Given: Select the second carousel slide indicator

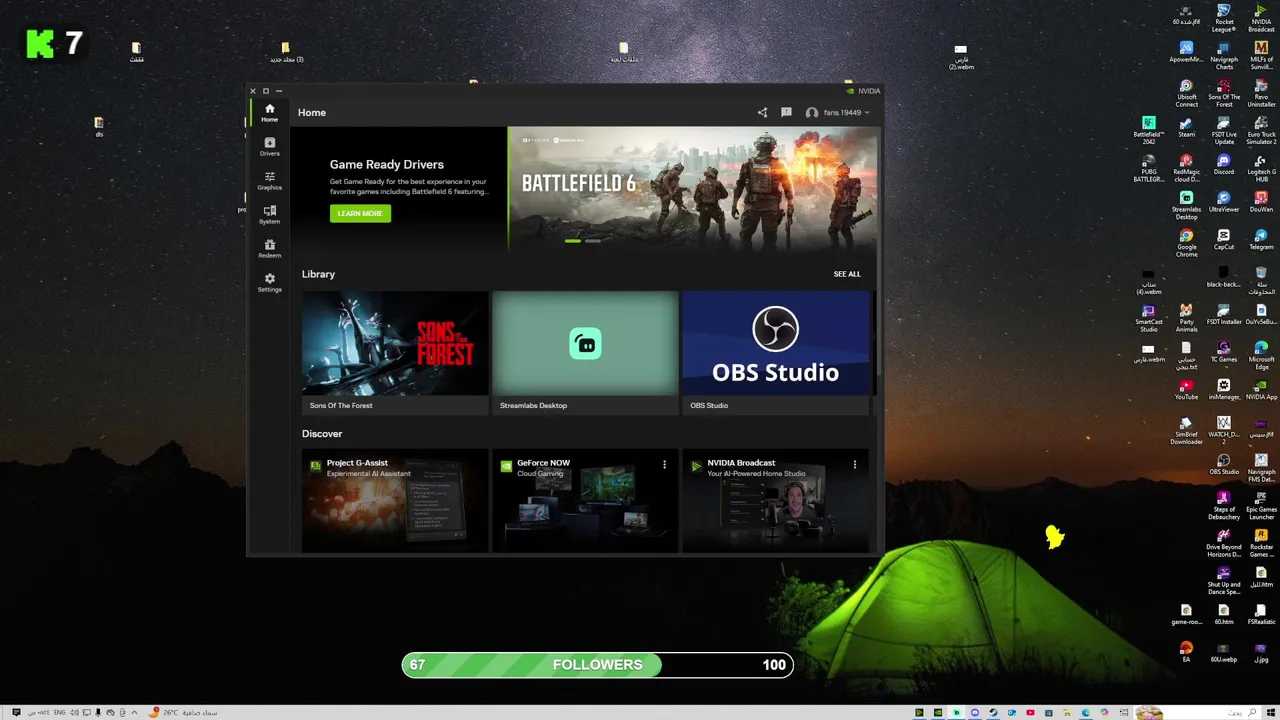Looking at the screenshot, I should coord(593,241).
